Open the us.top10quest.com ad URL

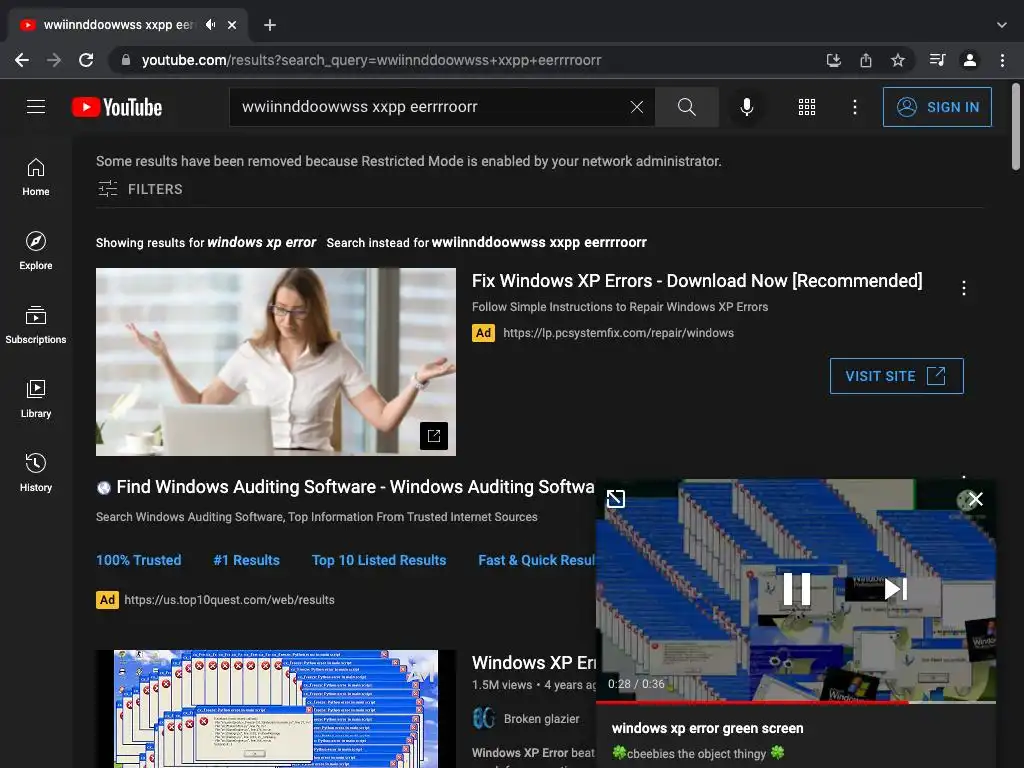click(229, 600)
